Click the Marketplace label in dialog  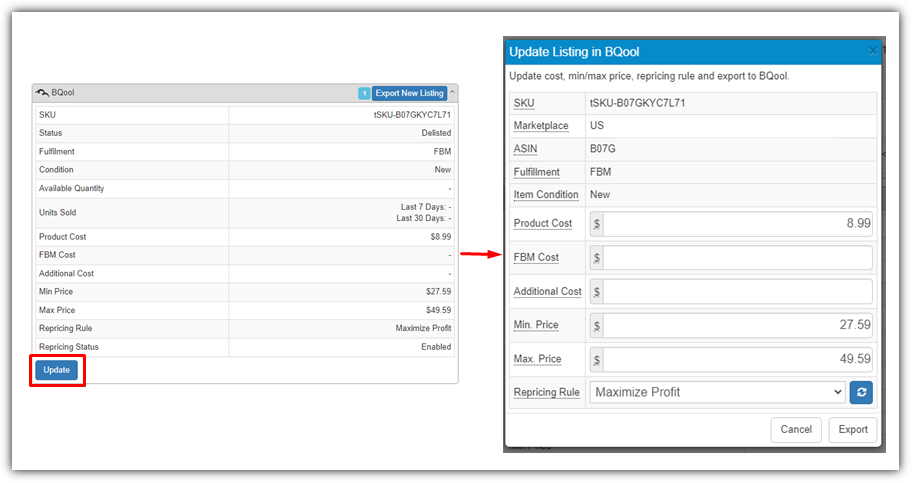[541, 126]
